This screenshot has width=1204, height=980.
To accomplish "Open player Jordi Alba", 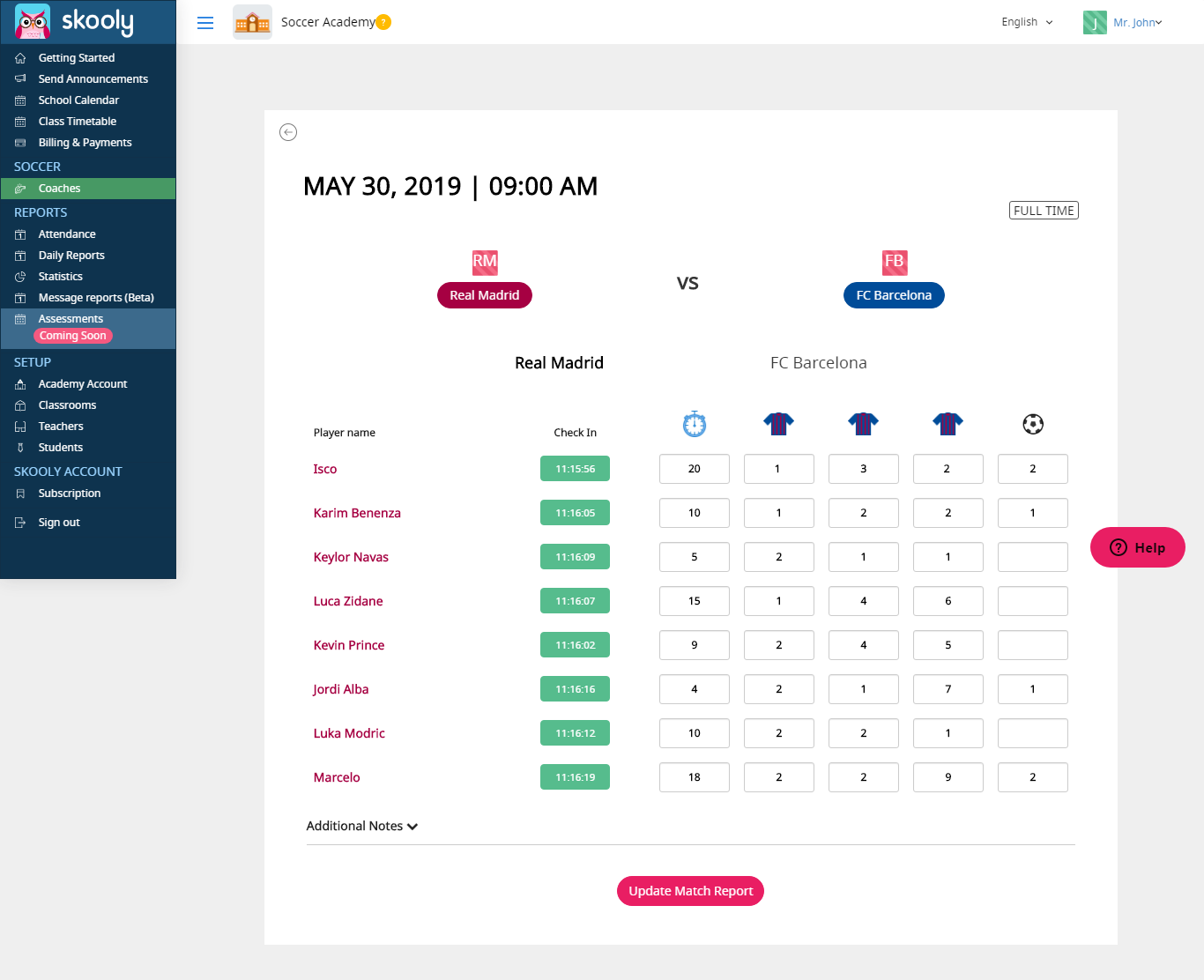I will point(340,689).
